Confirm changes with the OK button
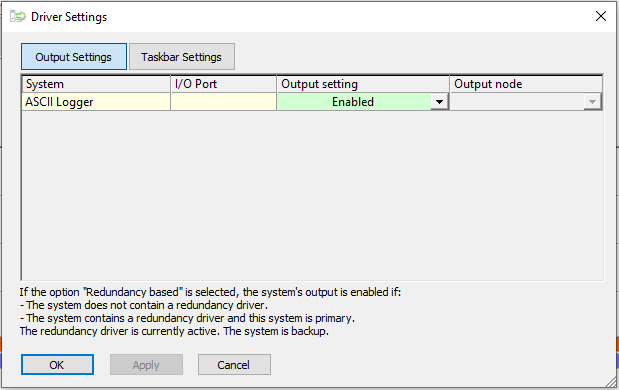The image size is (619, 390). pos(57,364)
